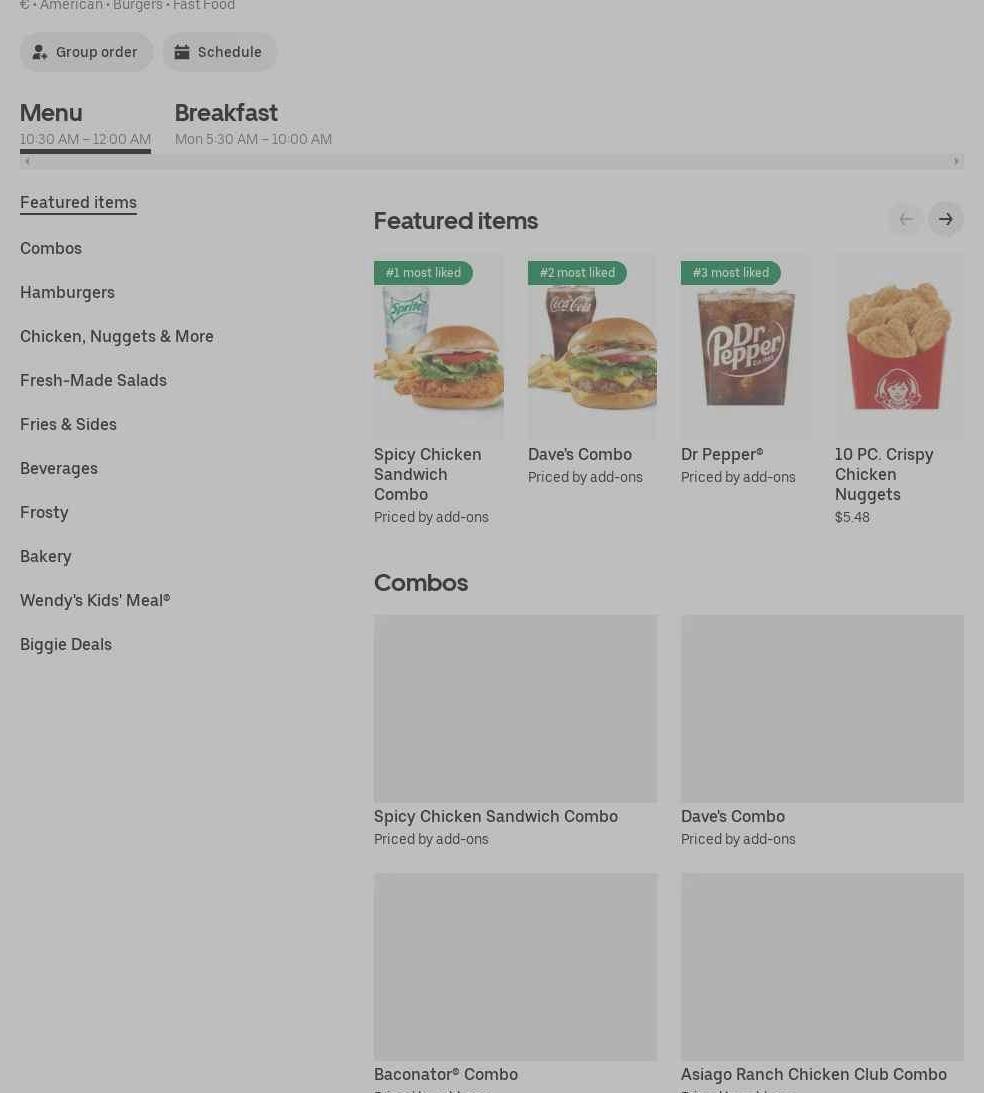Click previous arrow in Featured items carousel
The image size is (984, 1093).
point(906,220)
